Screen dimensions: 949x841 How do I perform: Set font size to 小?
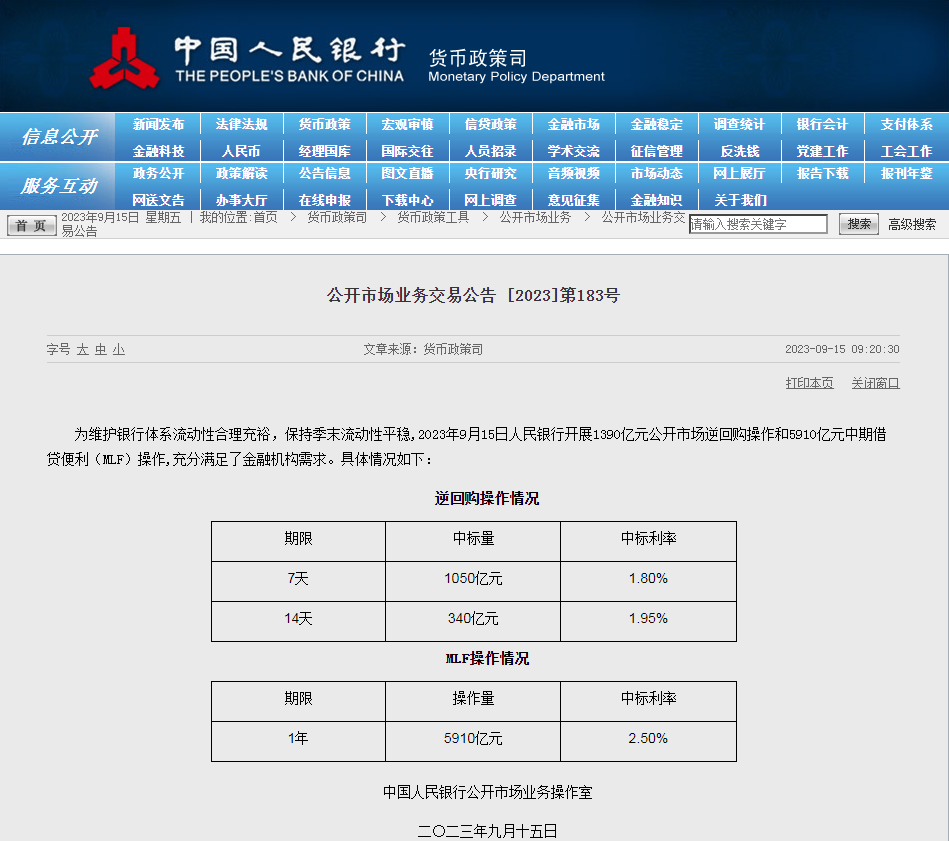pos(119,350)
